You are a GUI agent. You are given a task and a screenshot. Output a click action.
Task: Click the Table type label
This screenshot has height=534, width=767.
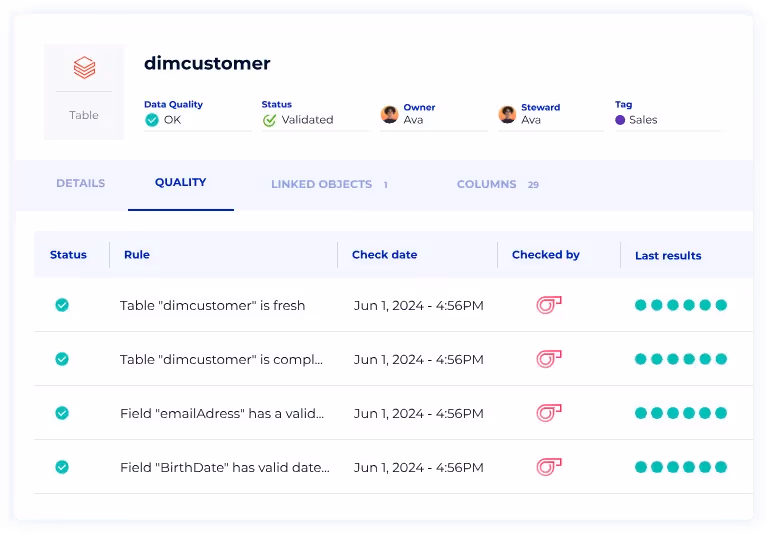(84, 115)
